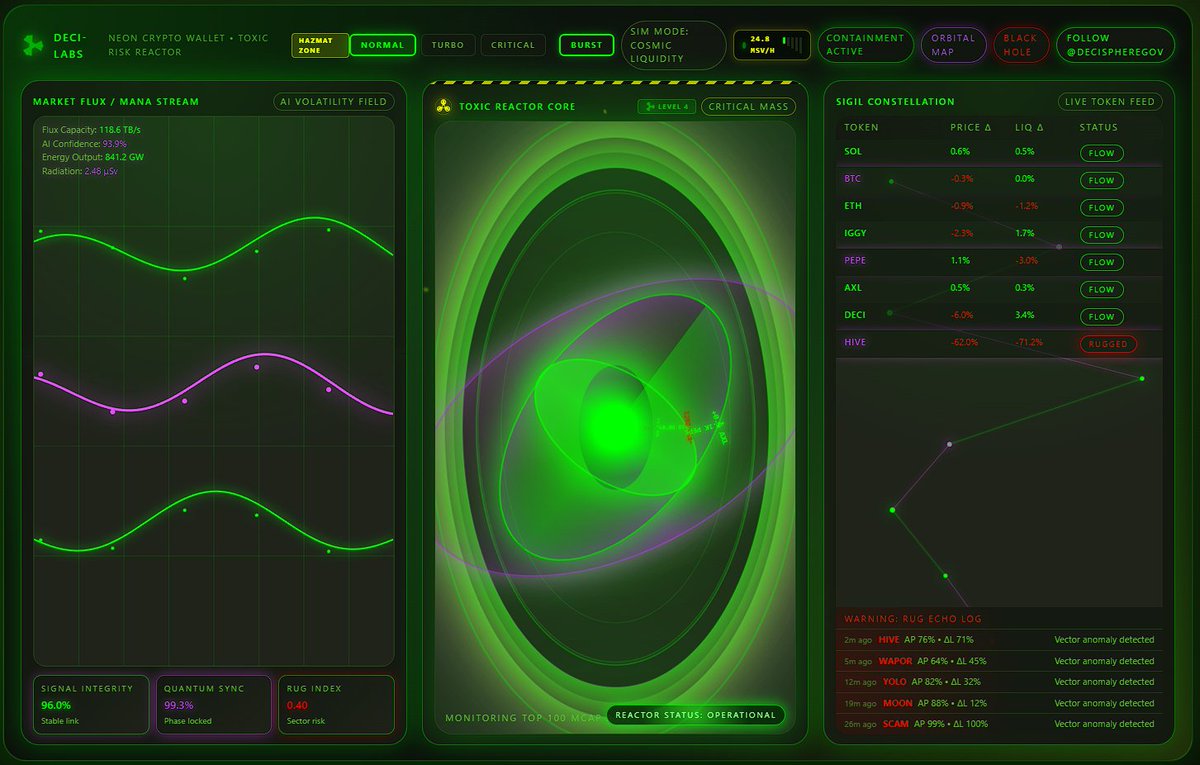1200x765 pixels.
Task: Click the Flux Capacity 118.6 TB/s value
Action: [x=120, y=130]
